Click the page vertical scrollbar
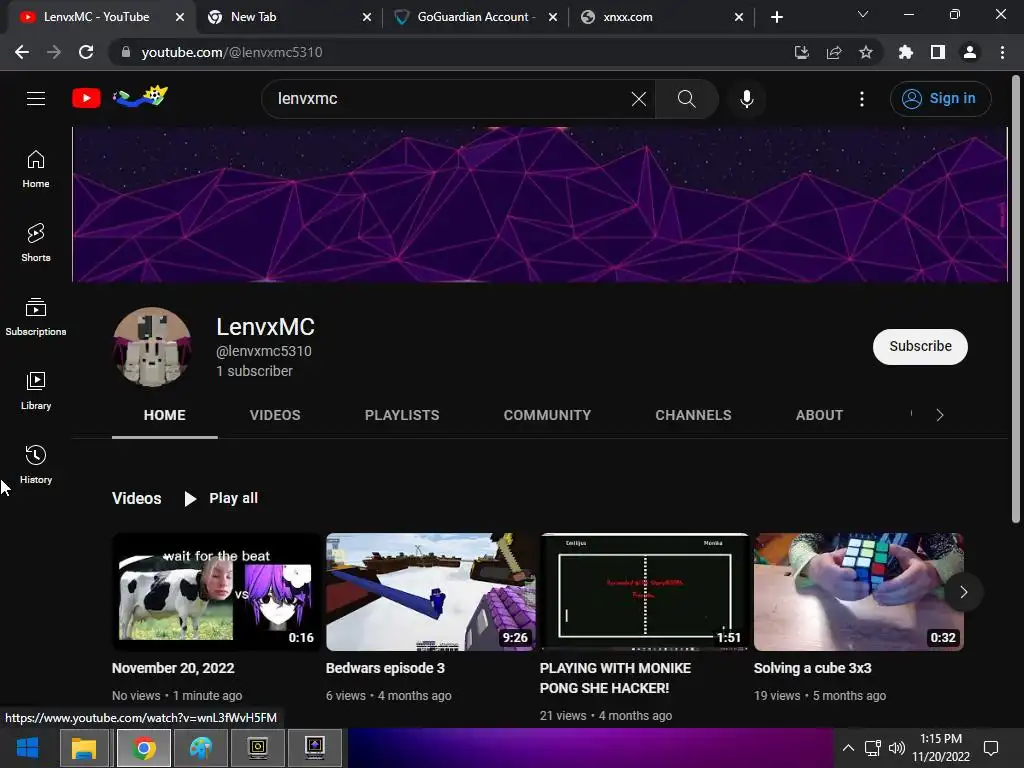 click(1016, 300)
